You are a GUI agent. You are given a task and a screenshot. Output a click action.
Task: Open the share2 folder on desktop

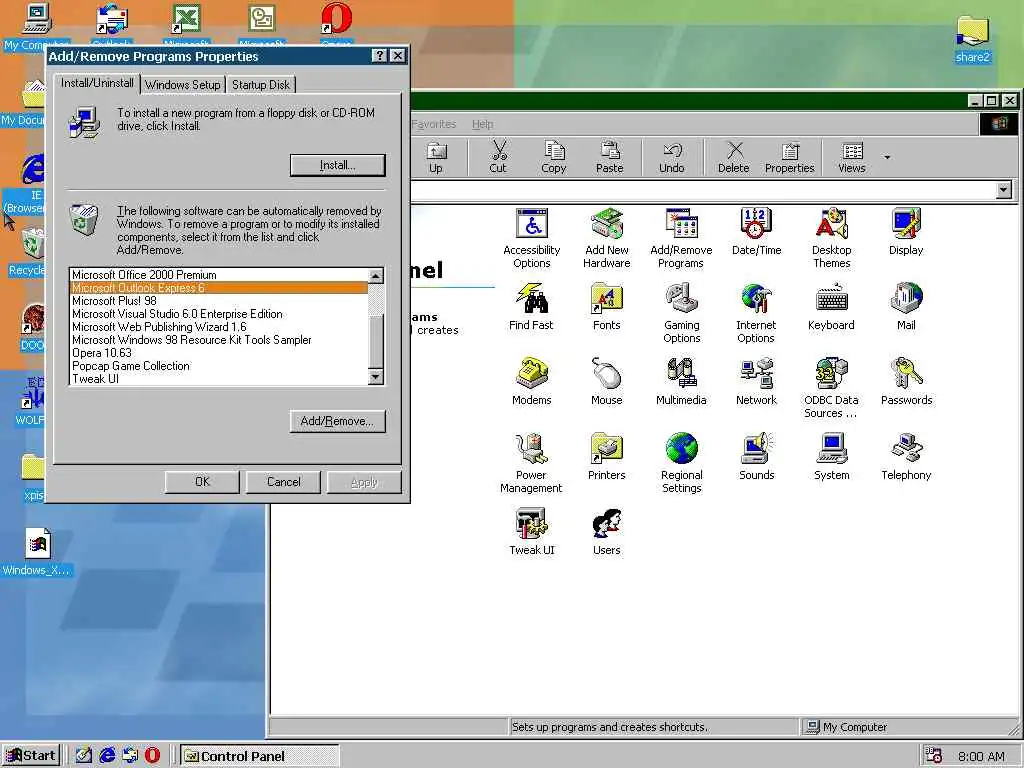click(972, 40)
